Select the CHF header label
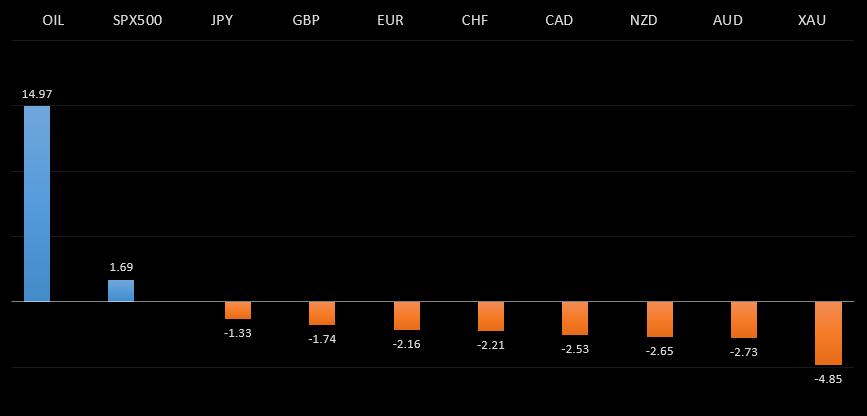Viewport: 867px width, 416px height. (x=475, y=20)
